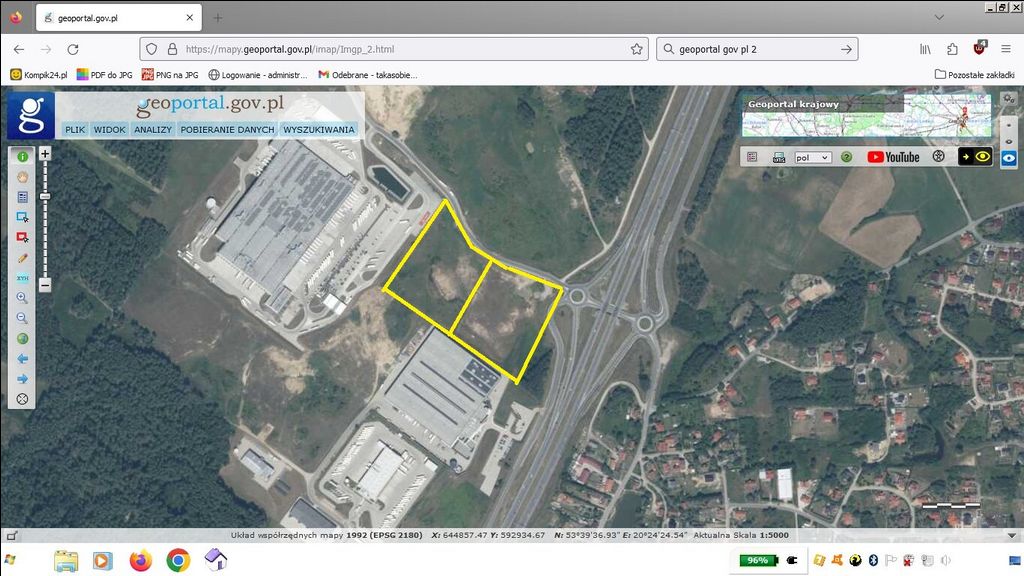
Task: Open the POBIERANIE DANYCH menu
Action: click(227, 129)
